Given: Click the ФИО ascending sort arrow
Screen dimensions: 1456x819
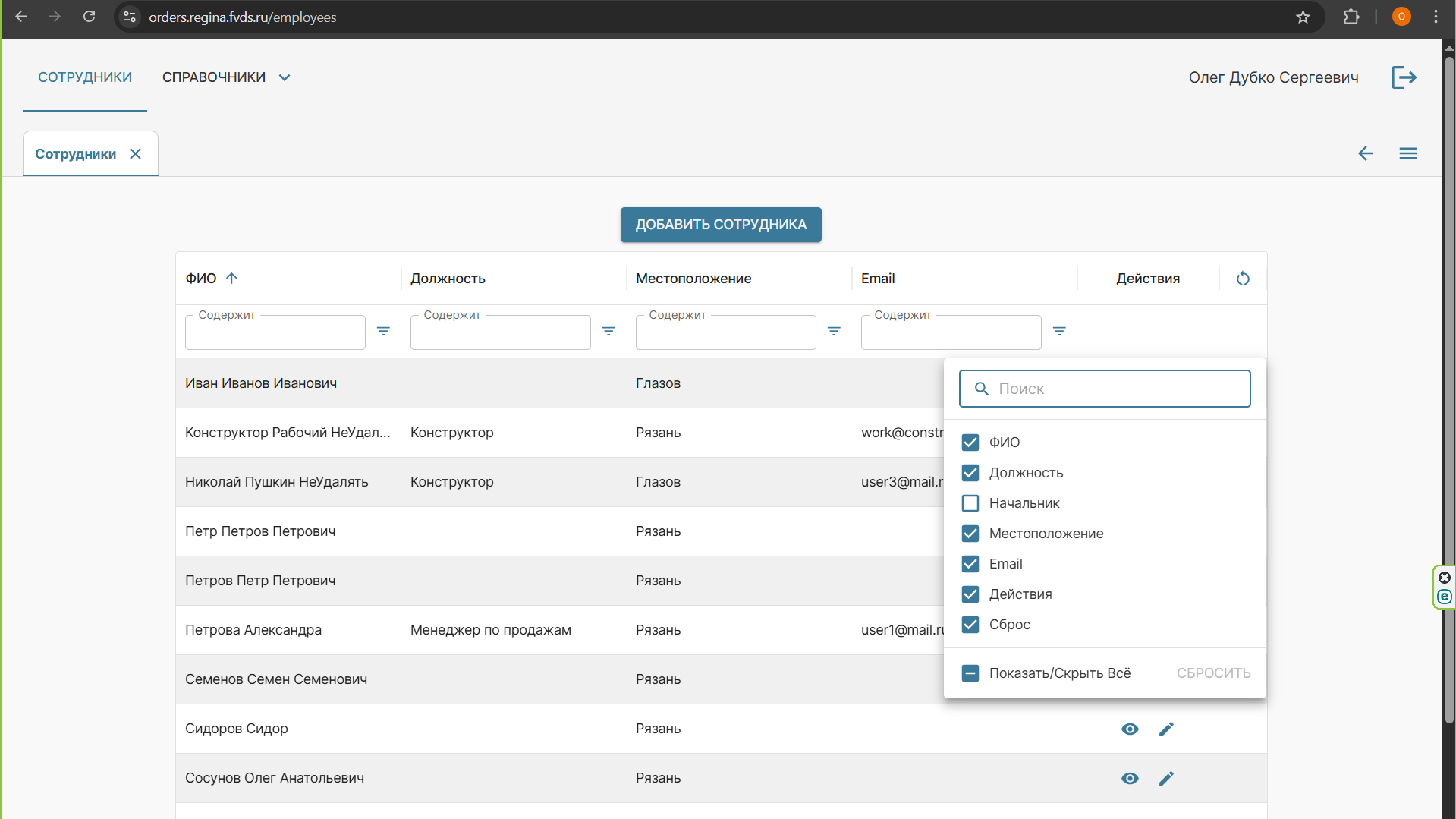Looking at the screenshot, I should 232,279.
